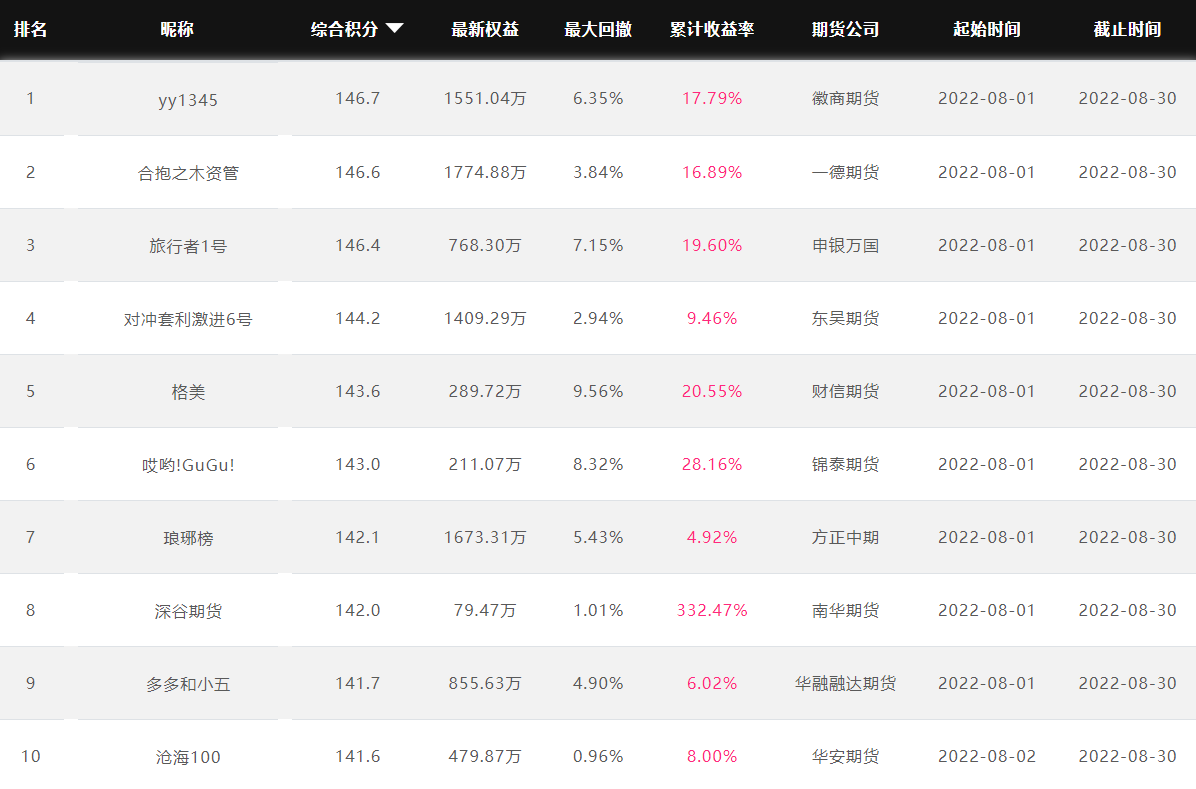The width and height of the screenshot is (1196, 789).
Task: Open the 对冲套利激进6号 nickname
Action: (x=188, y=320)
